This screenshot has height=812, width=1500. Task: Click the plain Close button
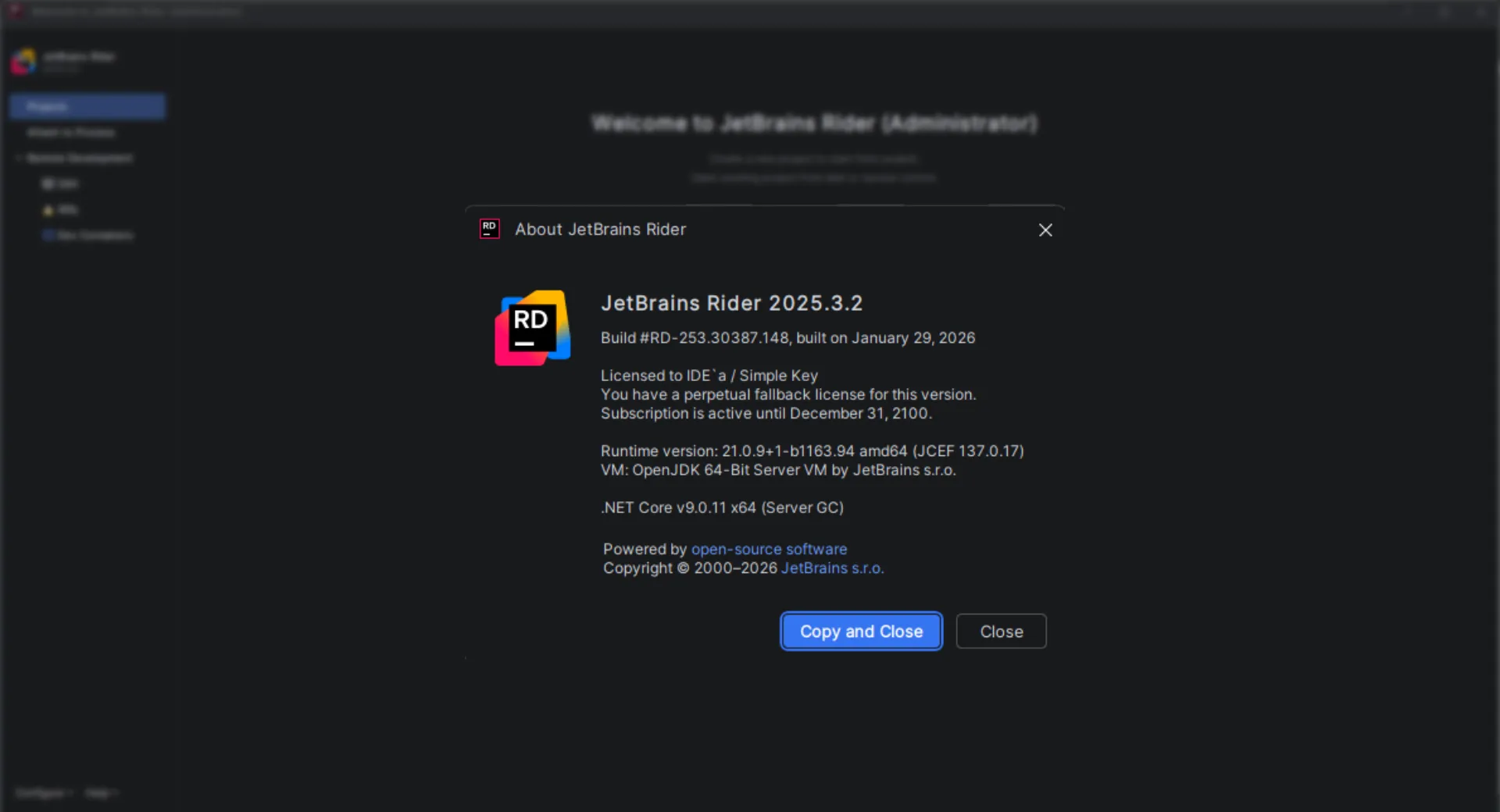point(1001,631)
